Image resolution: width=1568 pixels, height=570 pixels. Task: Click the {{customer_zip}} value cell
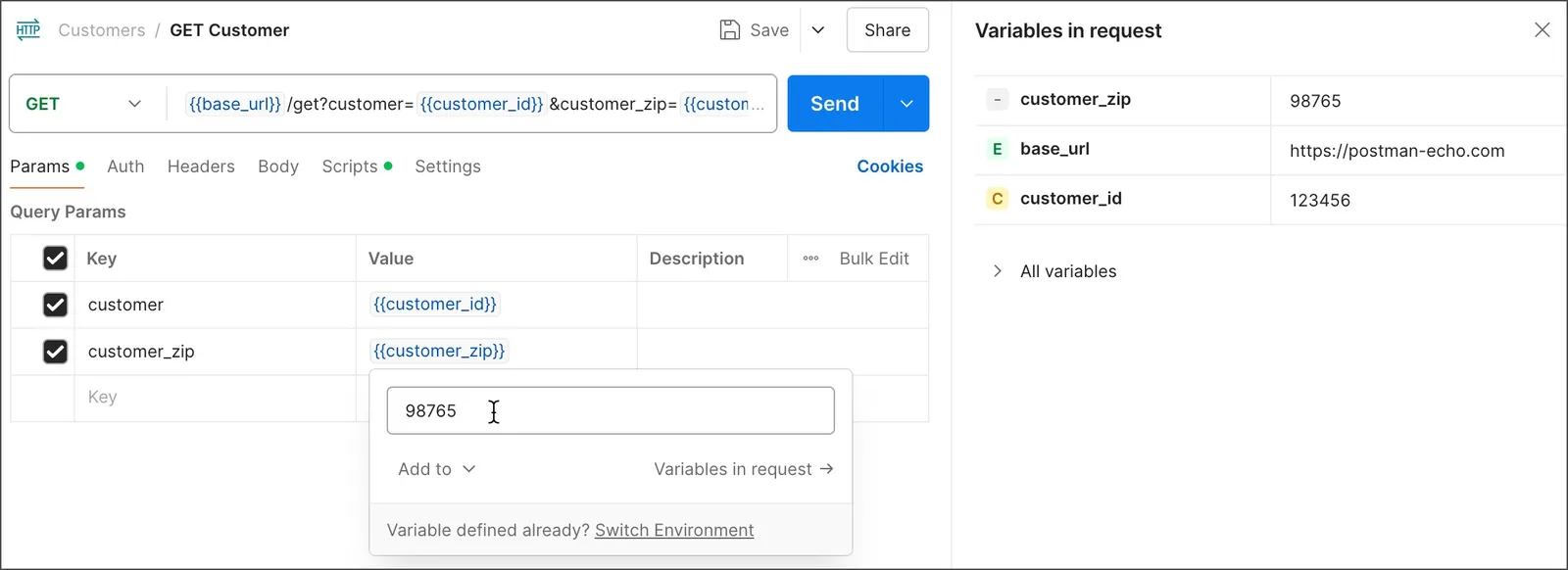[x=496, y=351]
